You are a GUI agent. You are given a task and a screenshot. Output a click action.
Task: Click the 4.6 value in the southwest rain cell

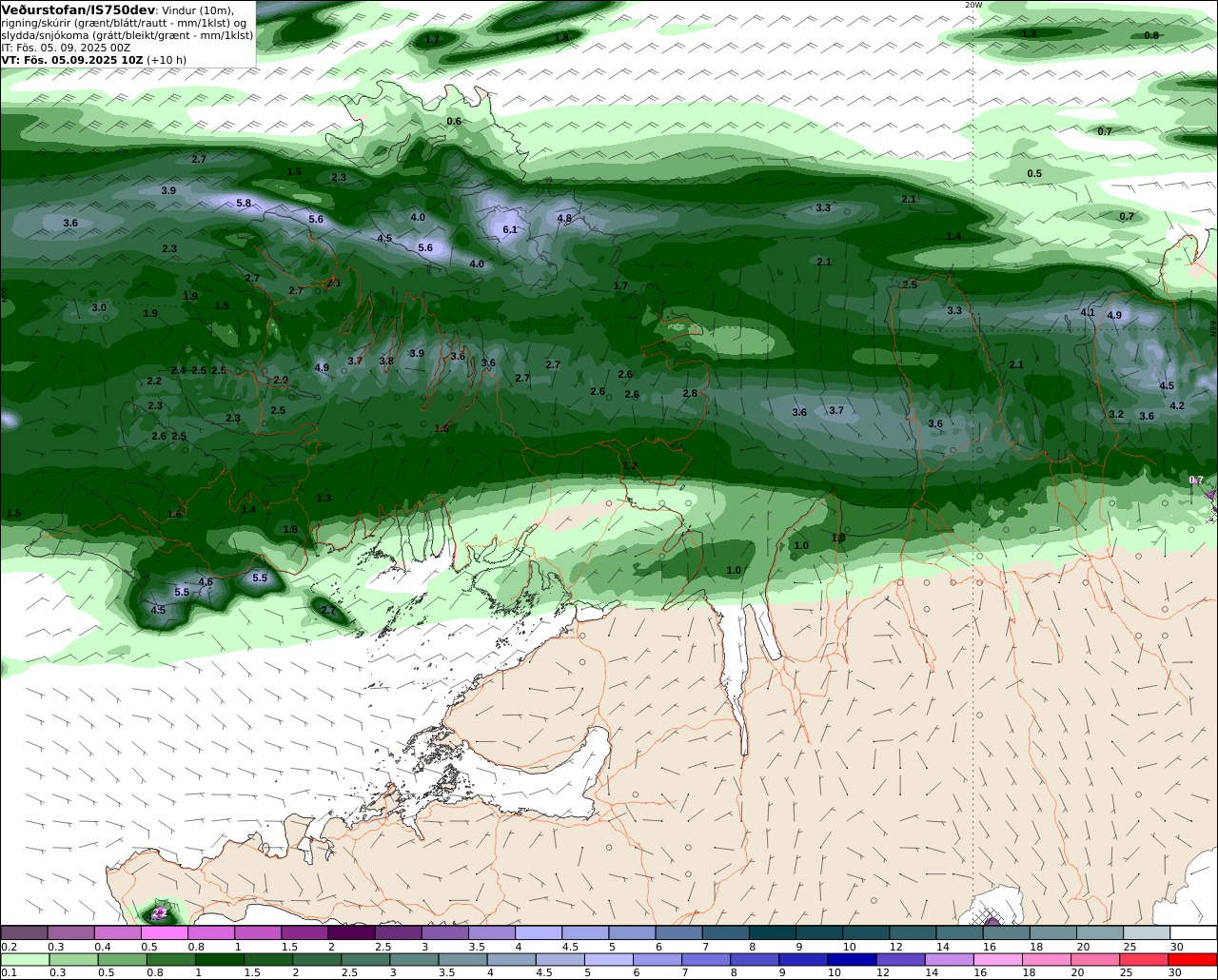point(206,581)
